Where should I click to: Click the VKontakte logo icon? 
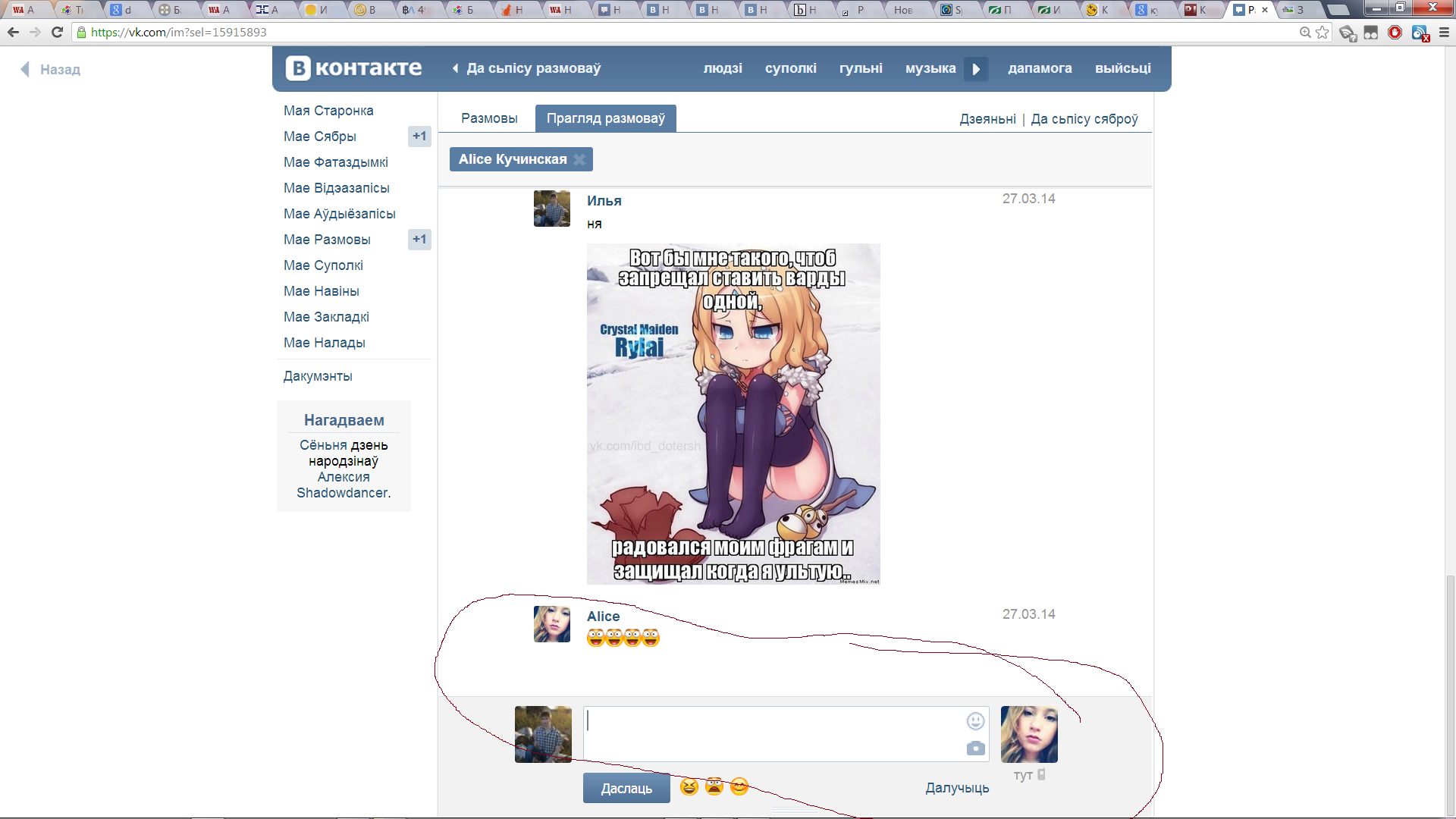click(x=298, y=68)
